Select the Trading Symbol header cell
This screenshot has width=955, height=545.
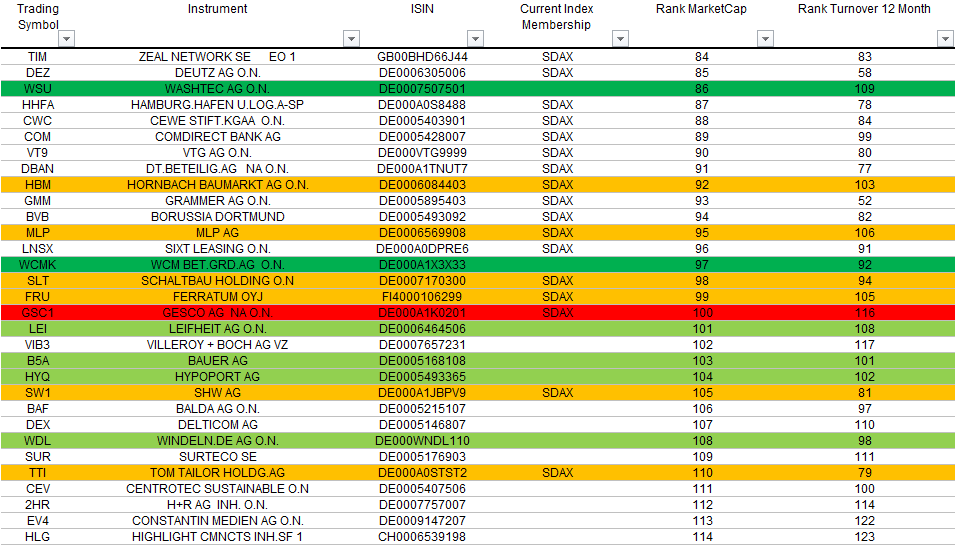pyautogui.click(x=38, y=17)
